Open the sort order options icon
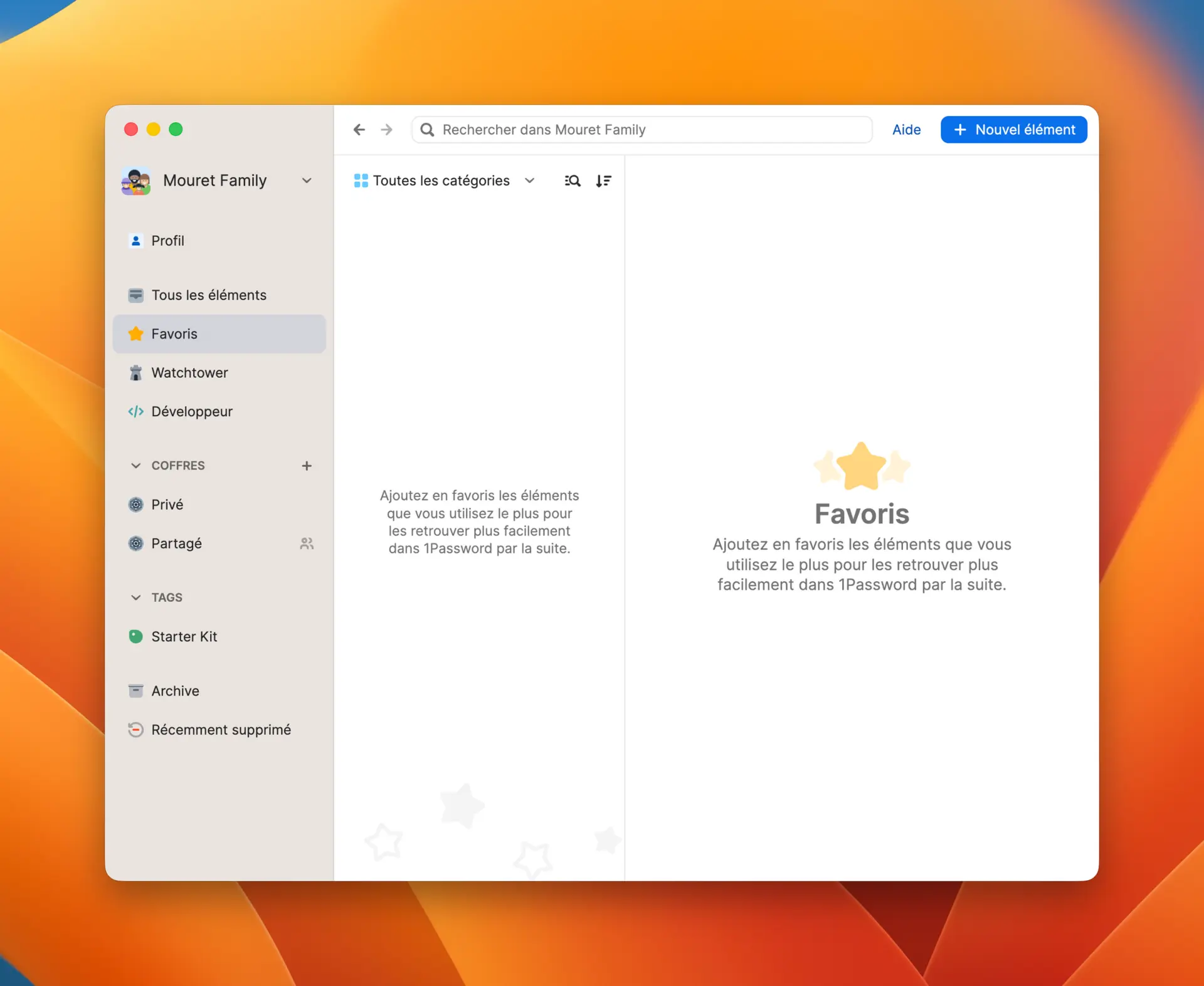 [x=603, y=181]
